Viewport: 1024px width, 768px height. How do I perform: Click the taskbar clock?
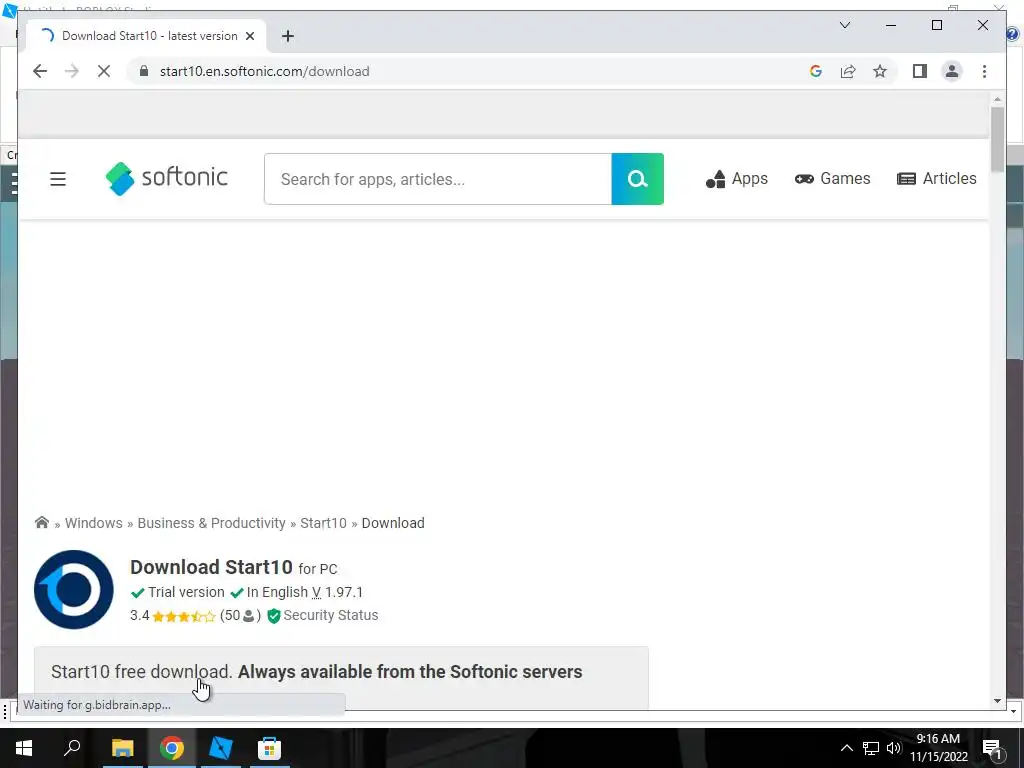click(938, 748)
